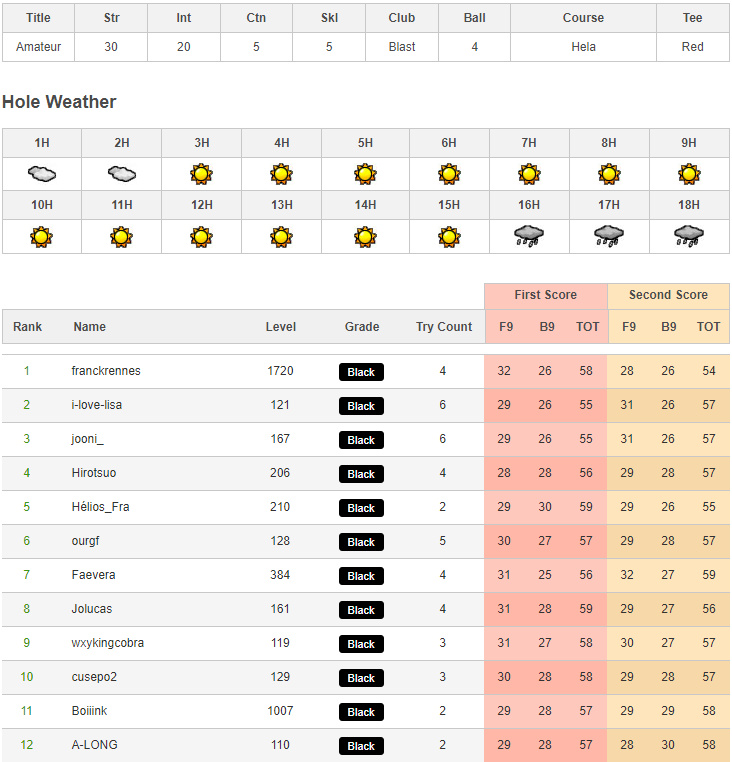Click the Black grade badge for franckrennes
Screen dimensions: 732x762
click(x=361, y=372)
